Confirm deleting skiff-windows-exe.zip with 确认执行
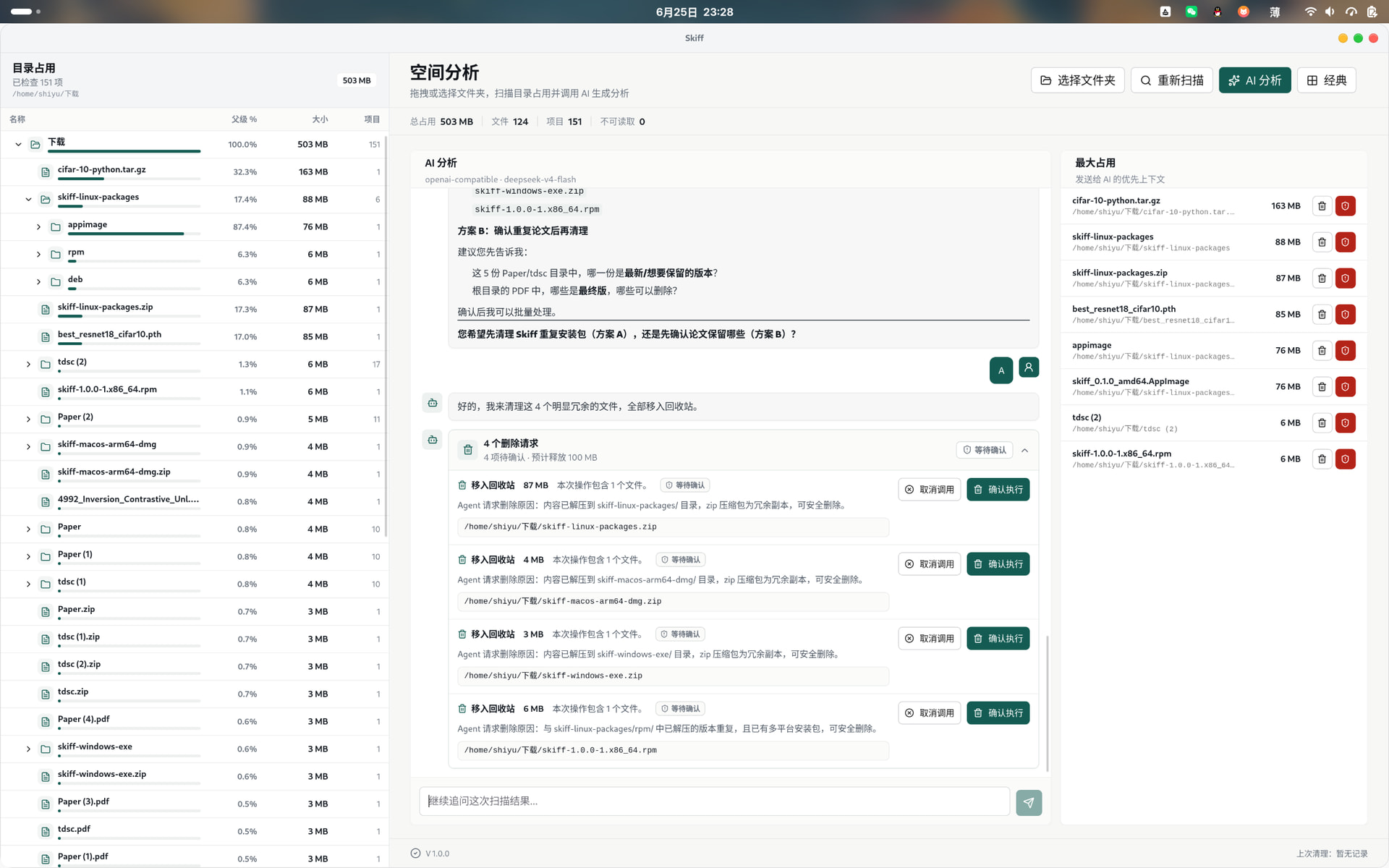This screenshot has width=1389, height=868. pyautogui.click(x=998, y=639)
